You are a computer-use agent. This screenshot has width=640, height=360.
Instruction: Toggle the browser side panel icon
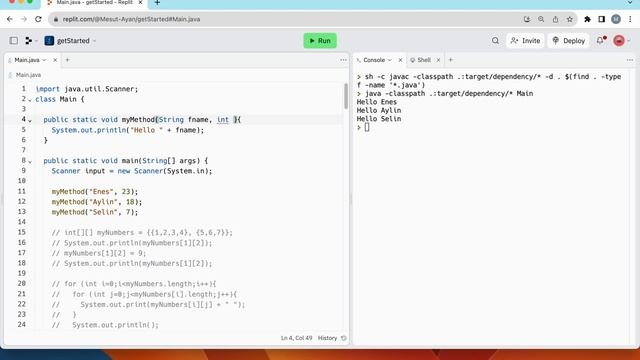[602, 19]
